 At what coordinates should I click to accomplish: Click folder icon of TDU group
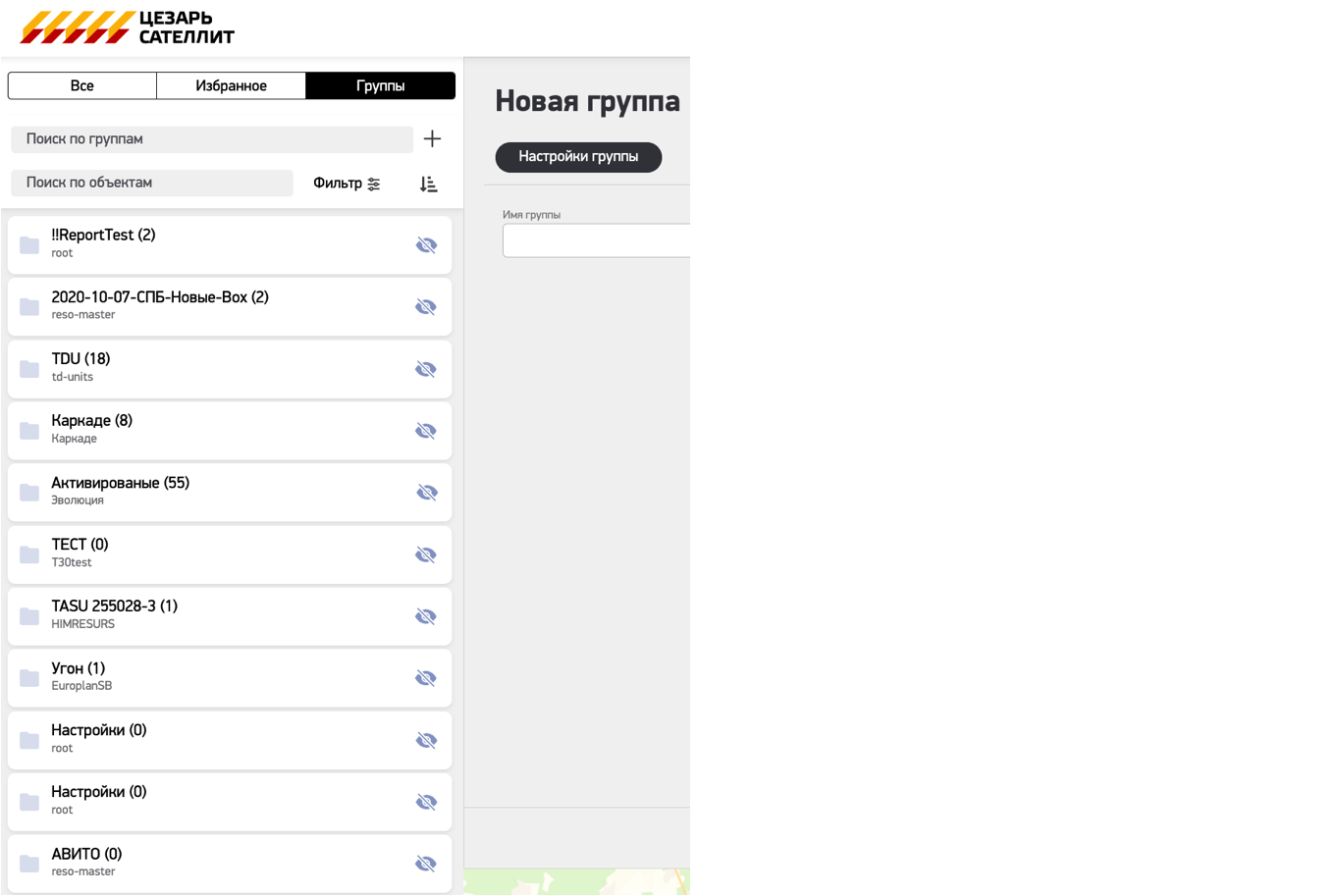[x=29, y=369]
